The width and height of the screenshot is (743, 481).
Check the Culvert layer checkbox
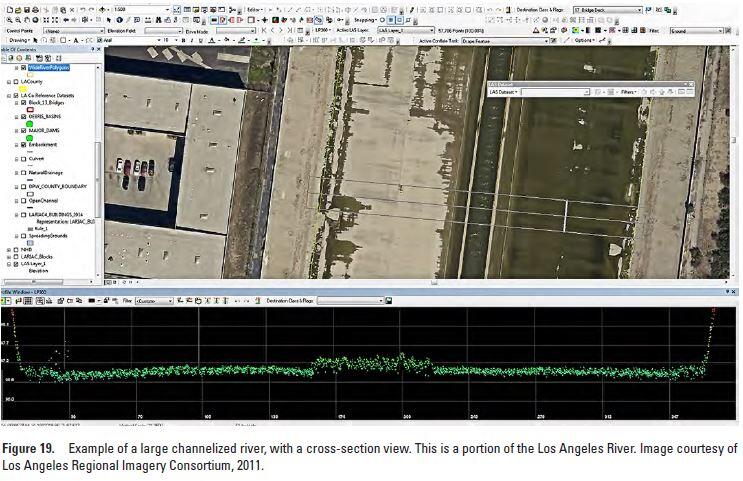[x=23, y=159]
